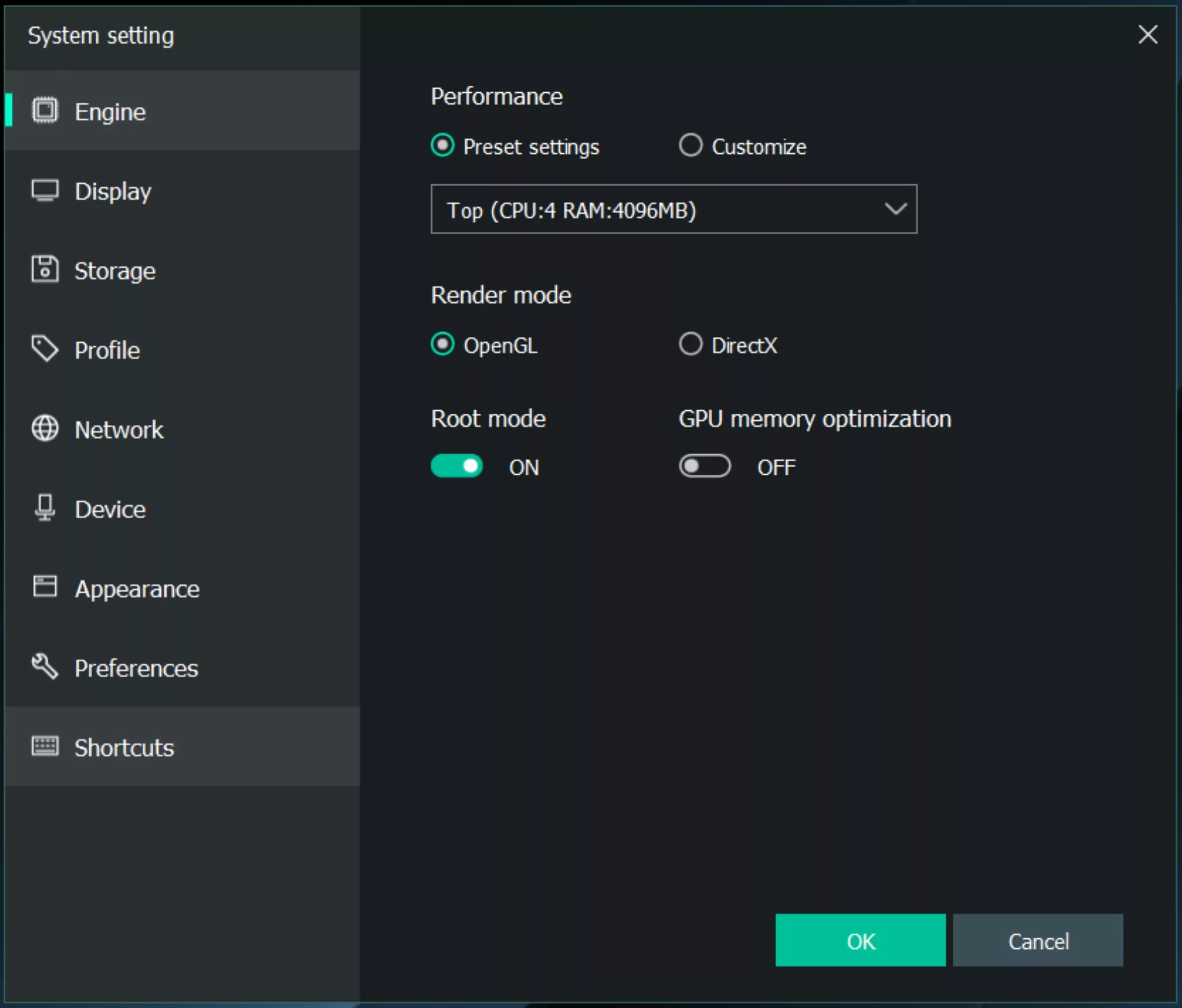Click the dropdown chevron arrow
Viewport: 1182px width, 1008px height.
tap(895, 209)
